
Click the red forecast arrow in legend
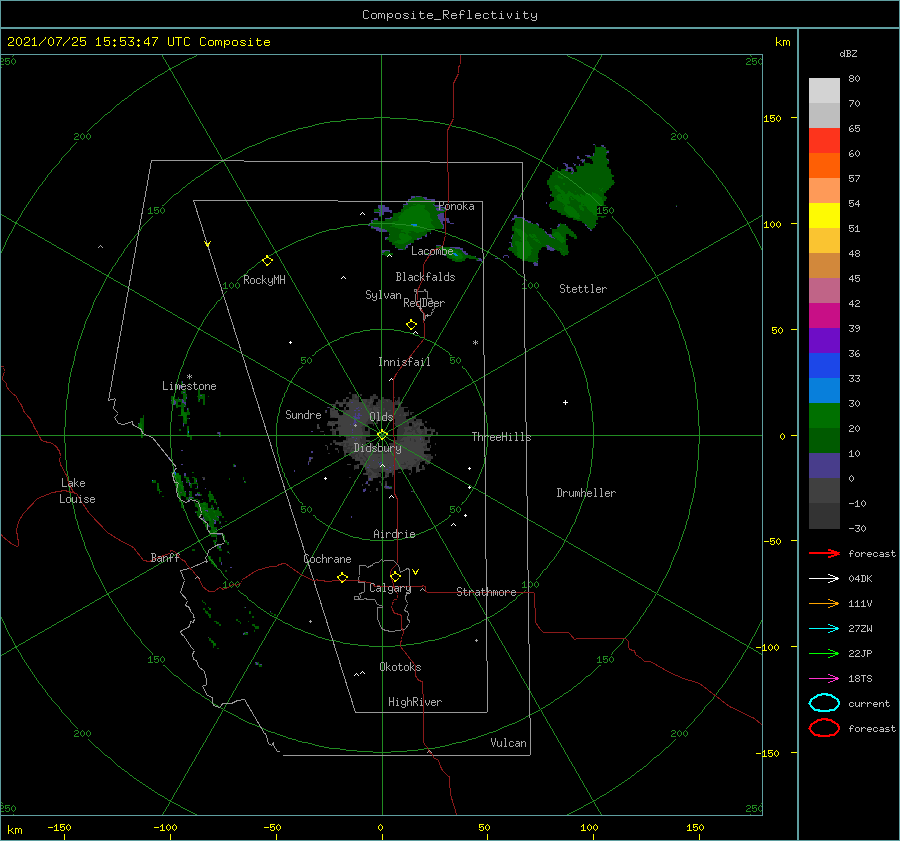[824, 553]
